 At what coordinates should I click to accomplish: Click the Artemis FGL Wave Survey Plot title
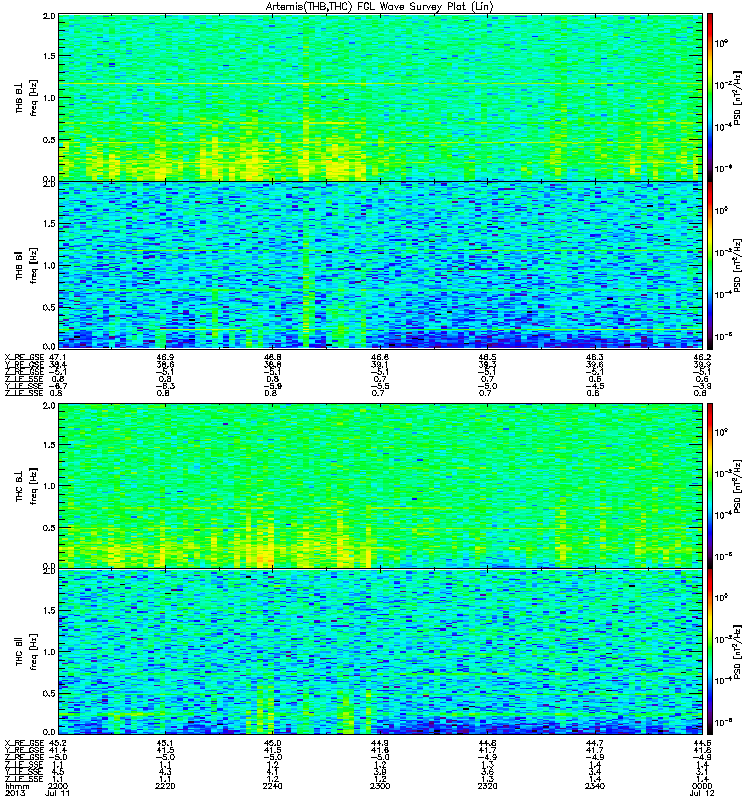pyautogui.click(x=379, y=7)
